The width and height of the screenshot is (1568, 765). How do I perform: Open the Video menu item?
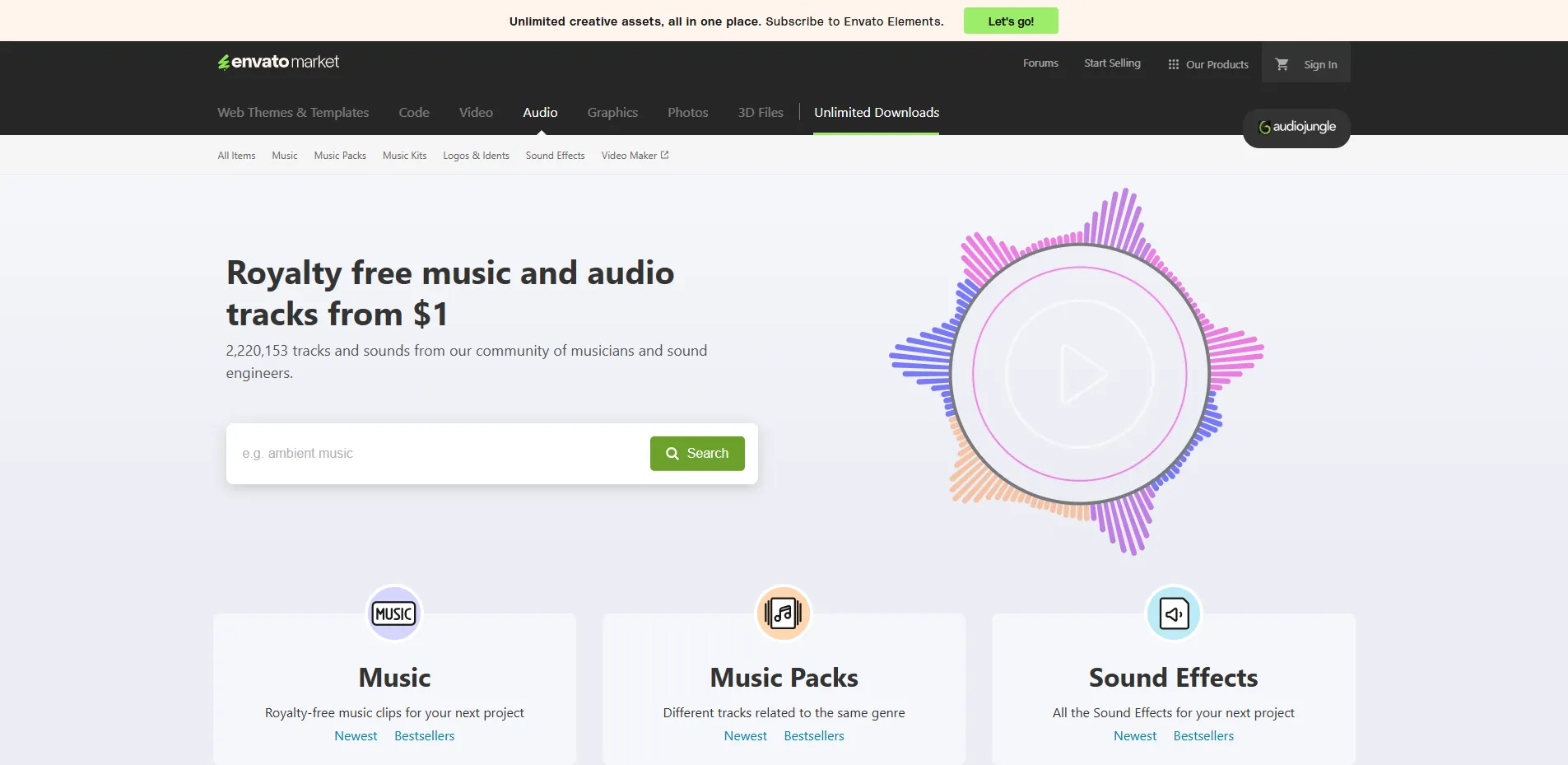tap(476, 113)
